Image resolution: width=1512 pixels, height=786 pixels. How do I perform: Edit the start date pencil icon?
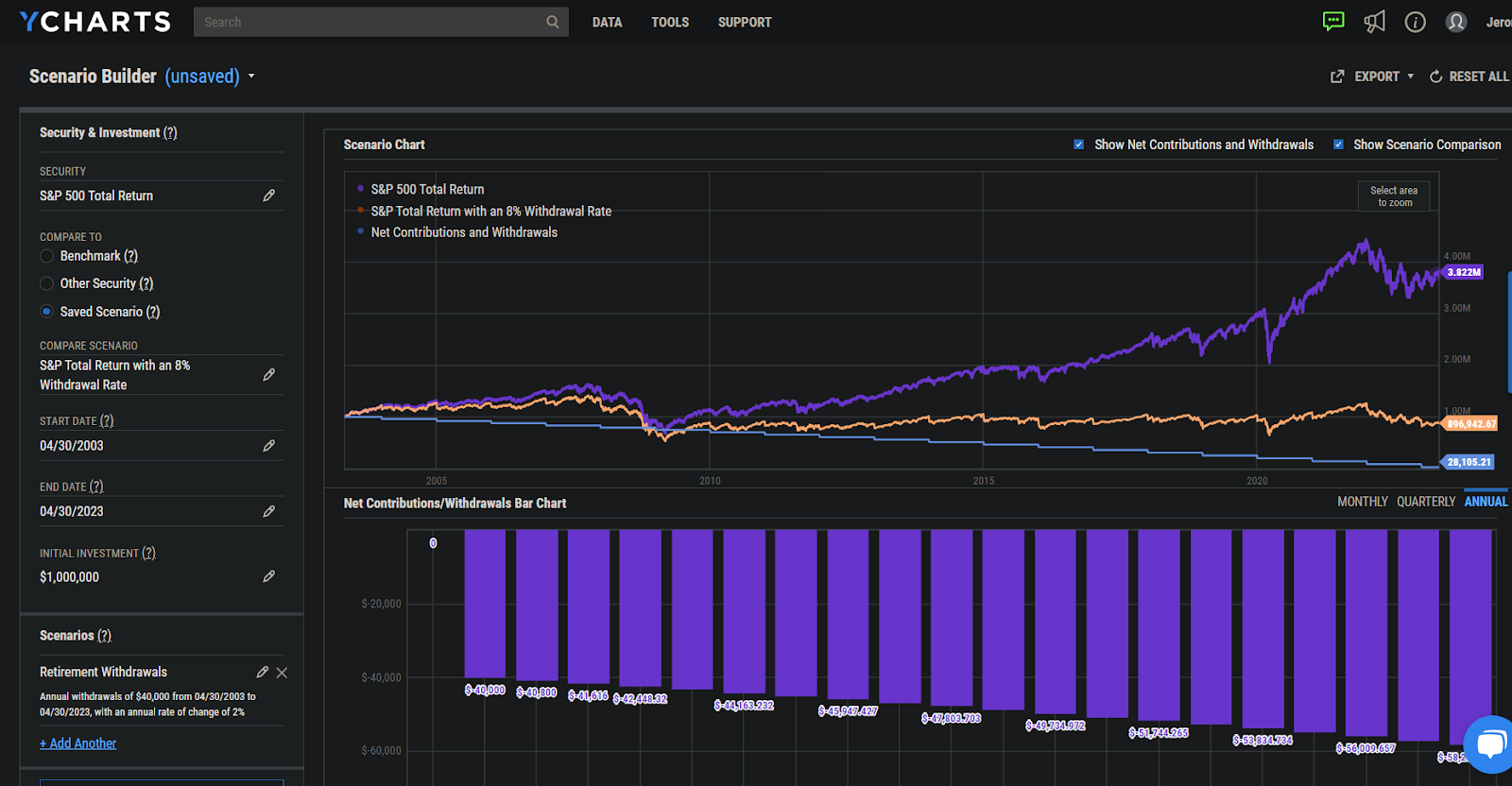coord(268,446)
